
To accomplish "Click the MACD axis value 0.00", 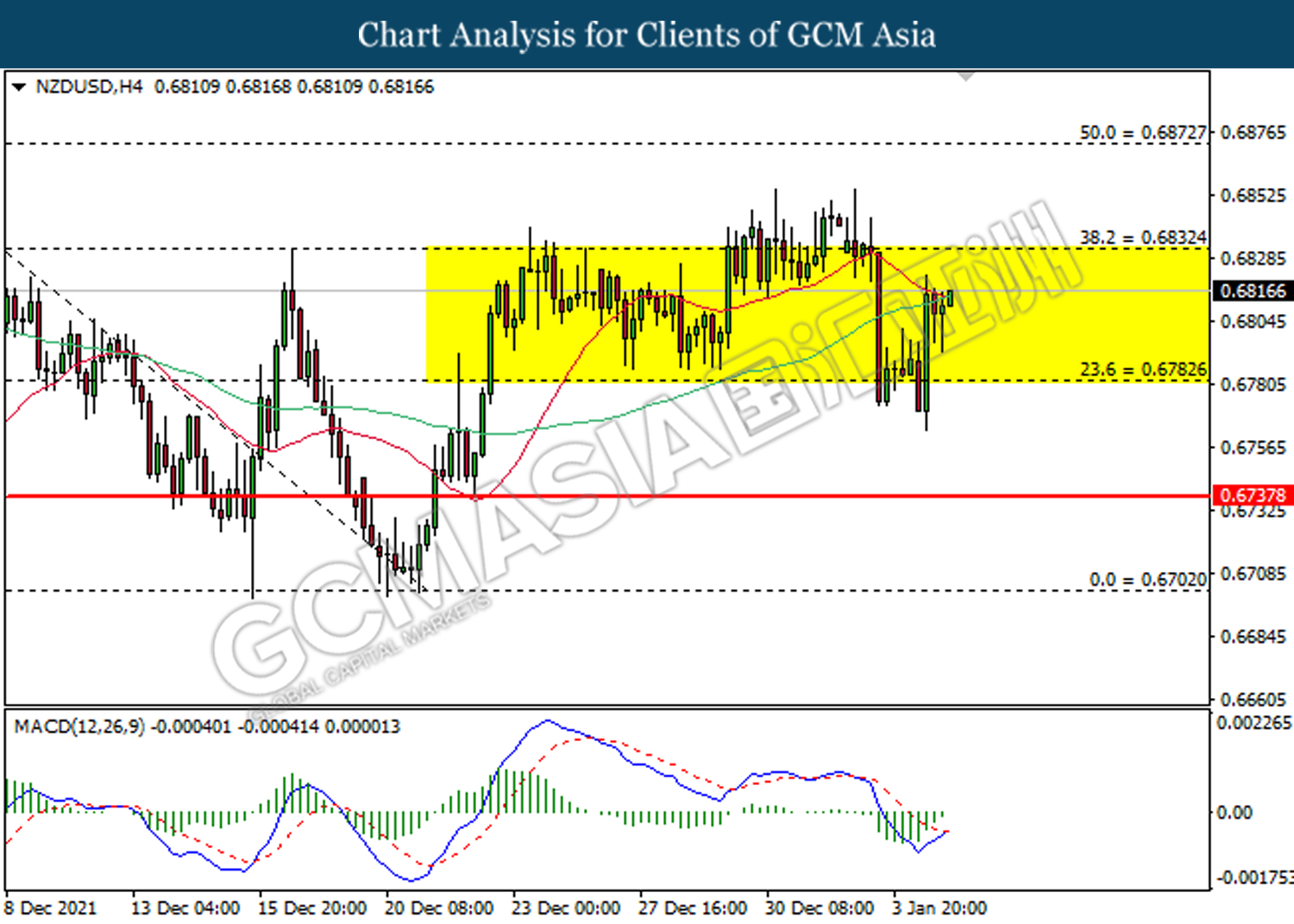I will tap(1234, 813).
